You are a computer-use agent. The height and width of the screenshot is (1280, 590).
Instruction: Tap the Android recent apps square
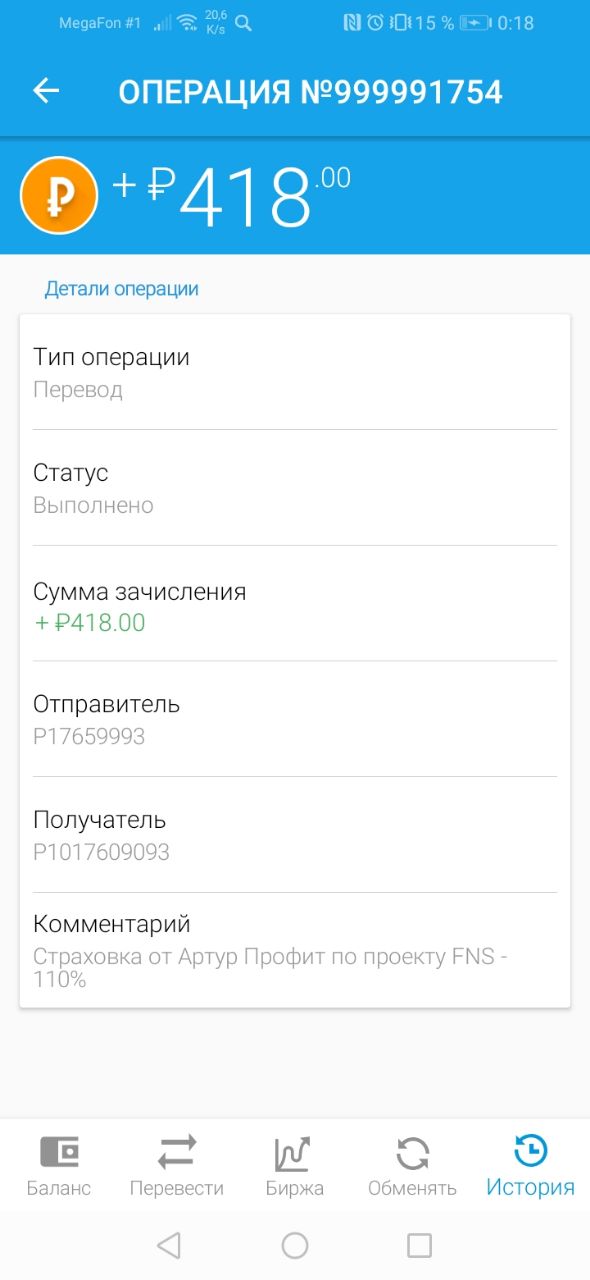[420, 1245]
